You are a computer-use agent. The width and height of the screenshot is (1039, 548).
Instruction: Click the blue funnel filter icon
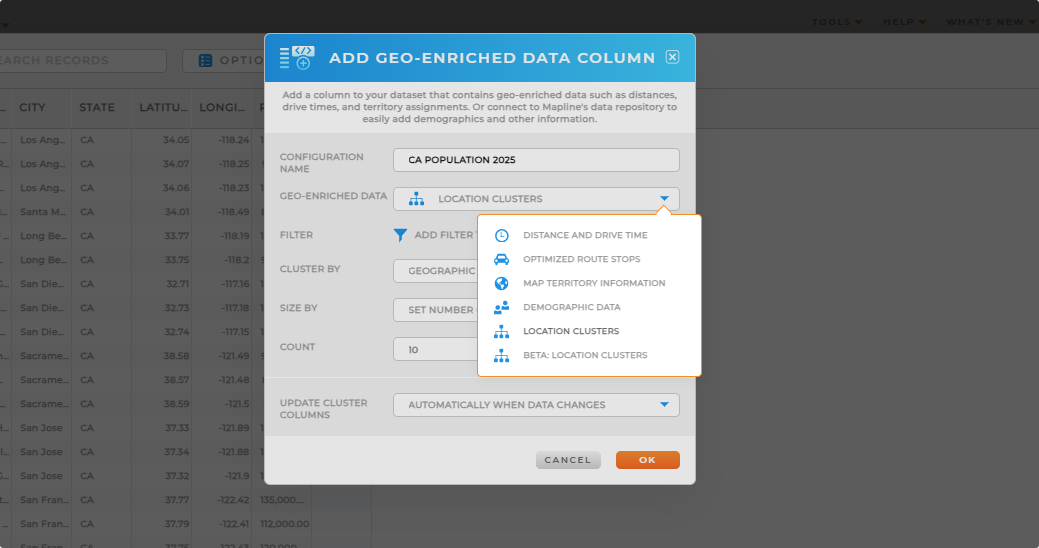tap(400, 235)
